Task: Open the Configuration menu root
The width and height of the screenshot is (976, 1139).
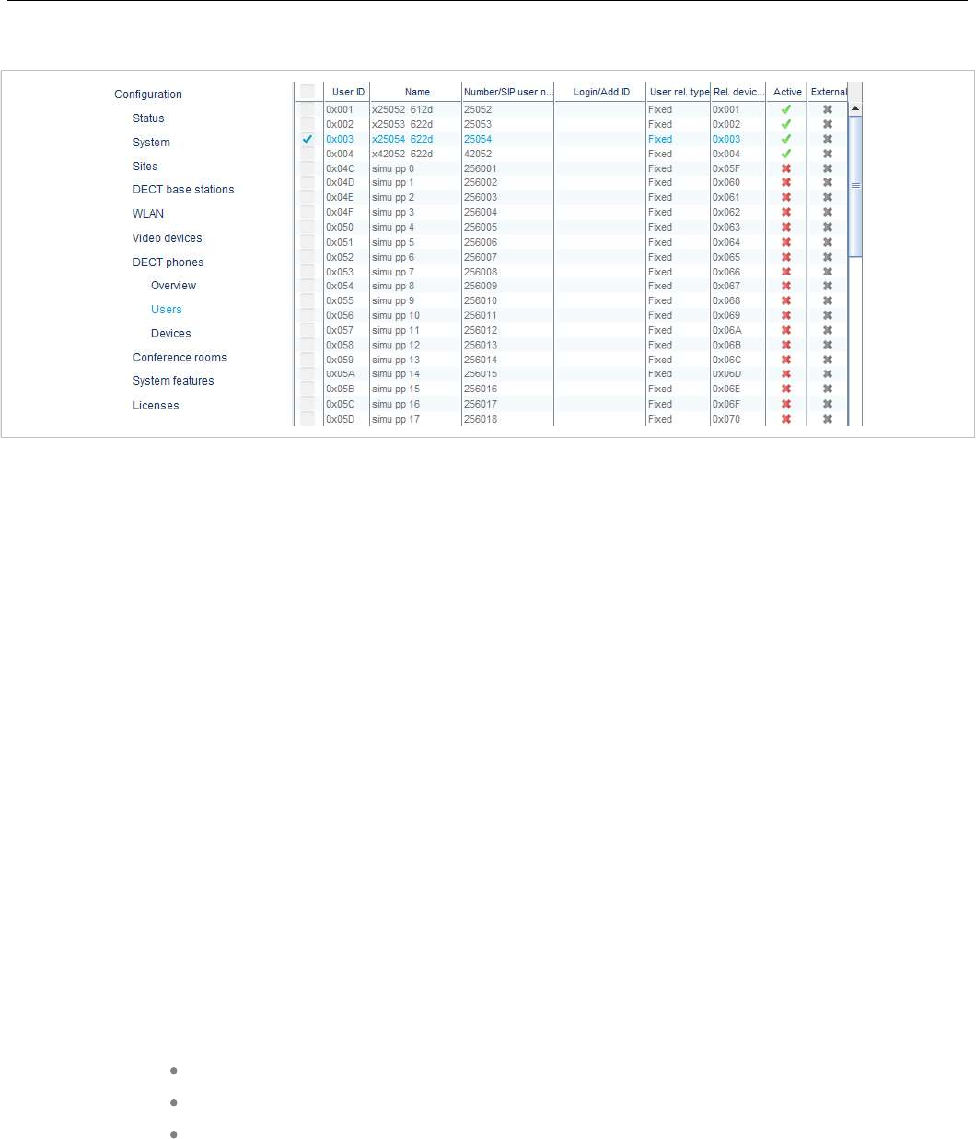Action: pyautogui.click(x=148, y=94)
